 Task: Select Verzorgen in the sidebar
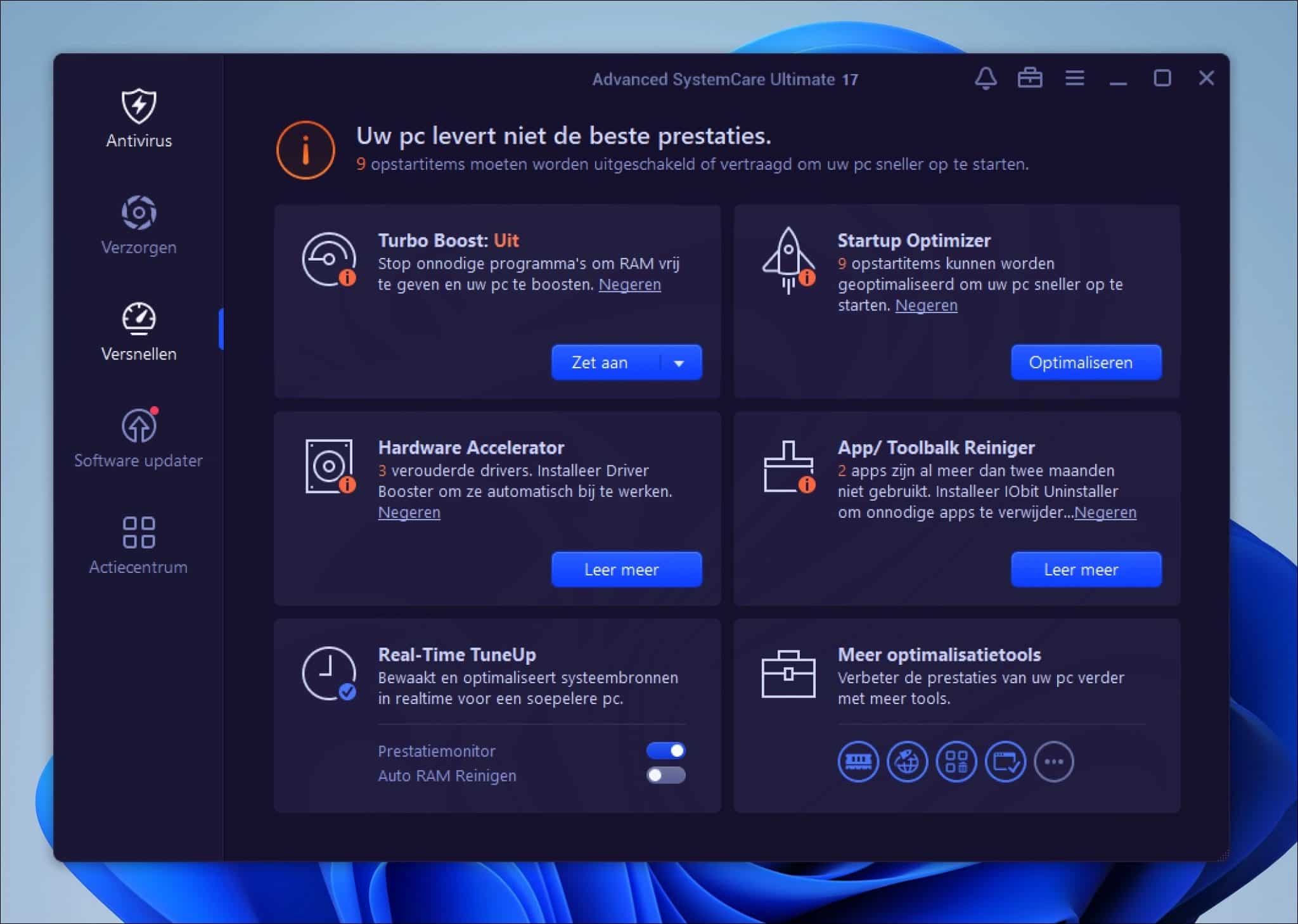[x=139, y=225]
